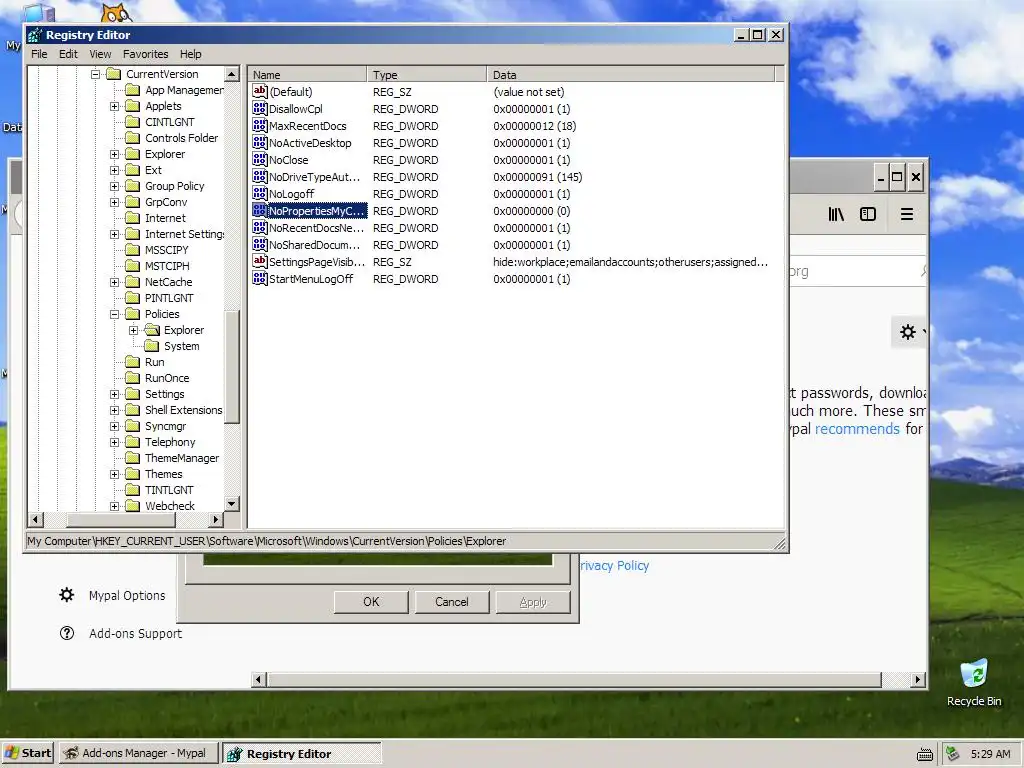Viewport: 1024px width, 768px height.
Task: Select the MaxRecentDocs value icon
Action: click(x=260, y=125)
